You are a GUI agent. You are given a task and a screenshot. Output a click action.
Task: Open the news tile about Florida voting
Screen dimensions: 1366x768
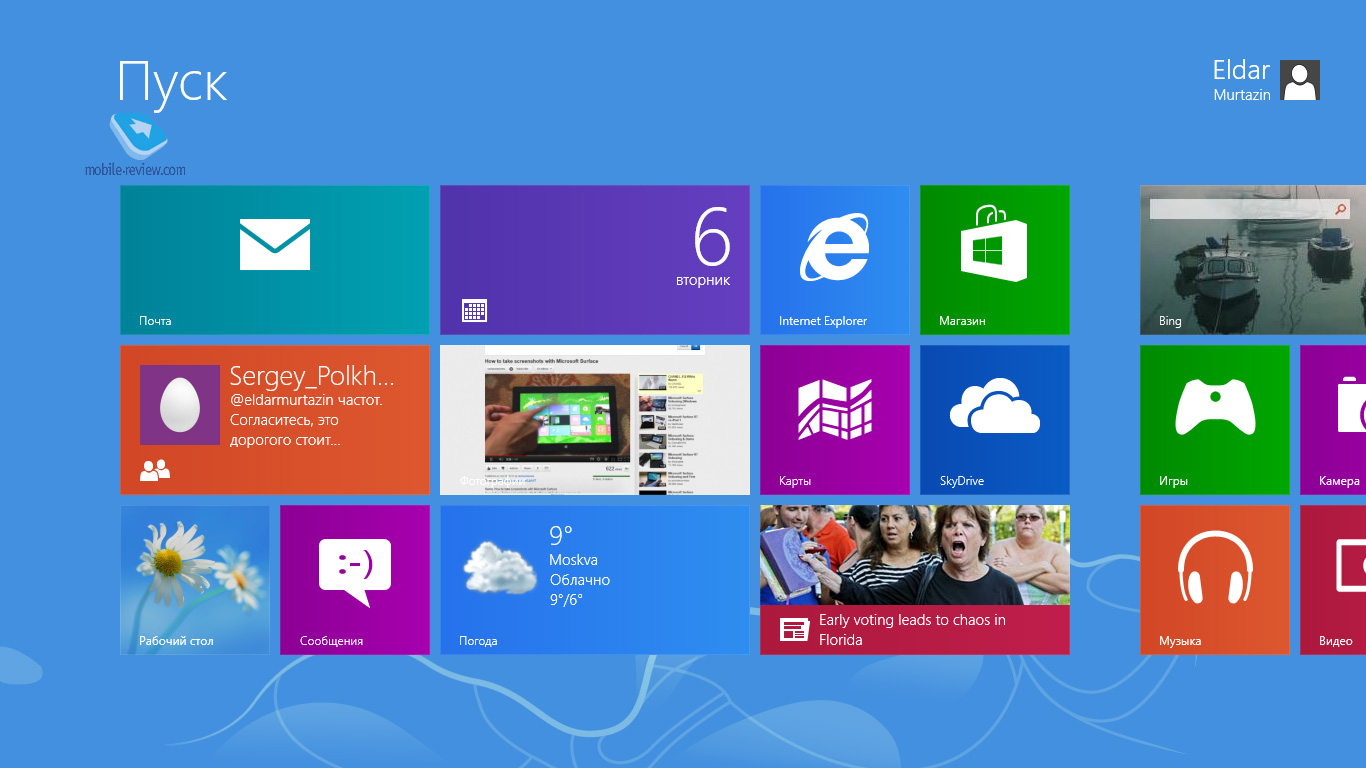click(915, 580)
